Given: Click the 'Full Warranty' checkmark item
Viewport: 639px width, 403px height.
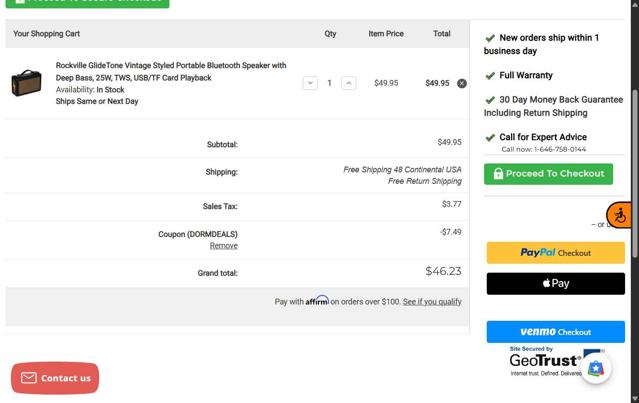Looking at the screenshot, I should click(519, 75).
